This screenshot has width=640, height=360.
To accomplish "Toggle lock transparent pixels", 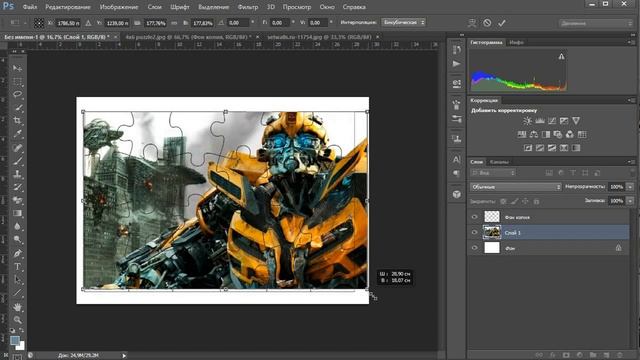I will click(x=503, y=201).
